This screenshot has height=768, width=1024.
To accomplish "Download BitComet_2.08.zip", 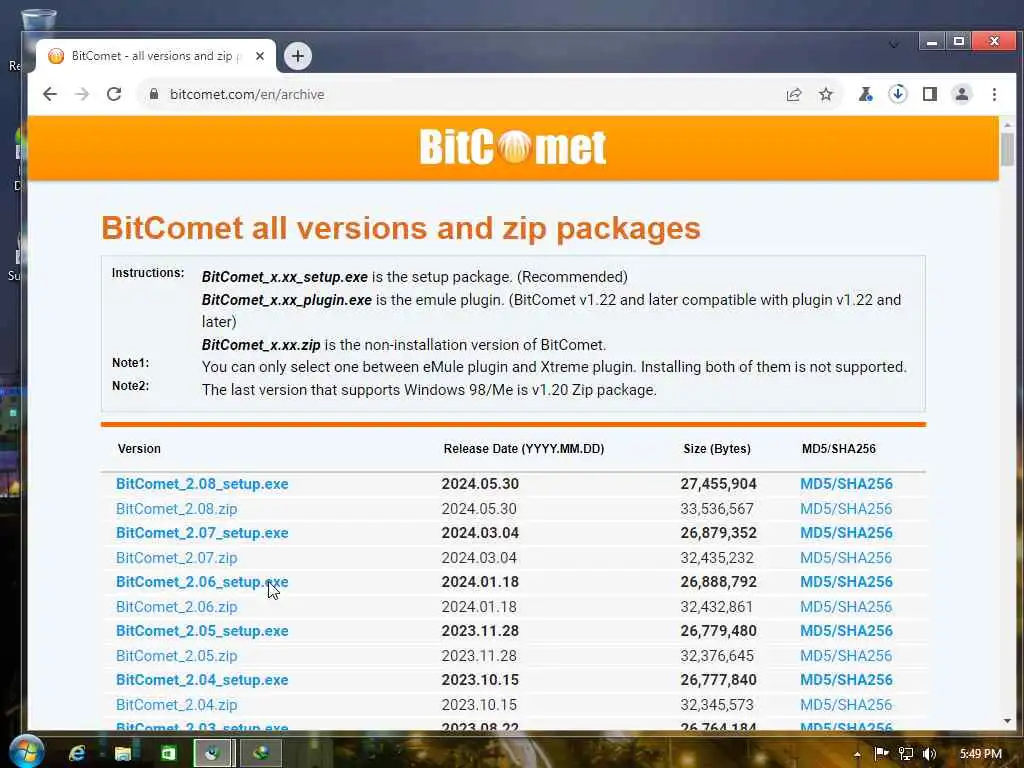I will (176, 509).
